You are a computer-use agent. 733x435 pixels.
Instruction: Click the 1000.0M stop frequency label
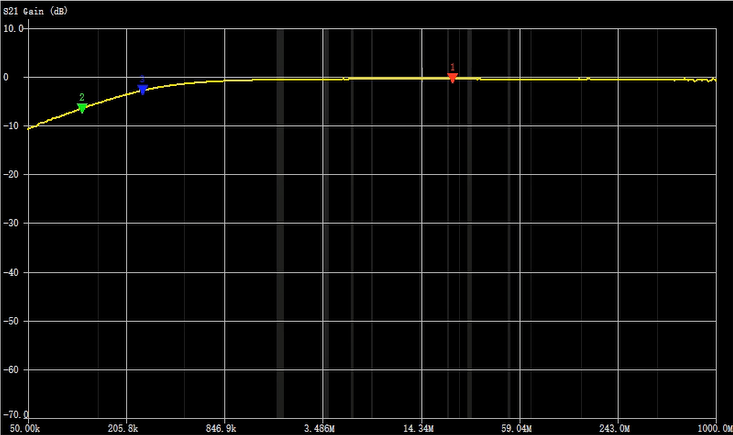[715, 428]
